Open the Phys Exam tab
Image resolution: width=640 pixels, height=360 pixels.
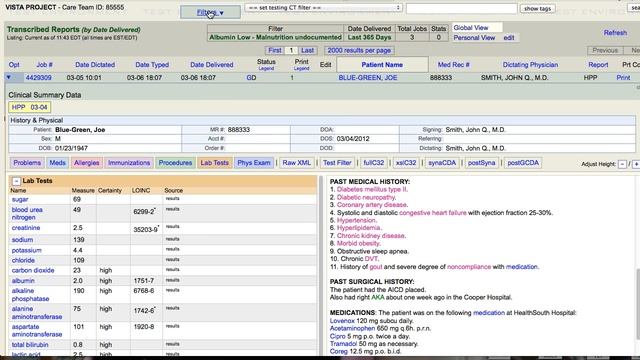pos(253,163)
